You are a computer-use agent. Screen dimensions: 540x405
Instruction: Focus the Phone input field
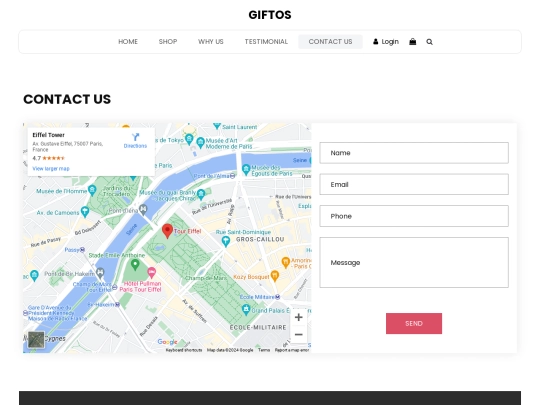pyautogui.click(x=414, y=216)
